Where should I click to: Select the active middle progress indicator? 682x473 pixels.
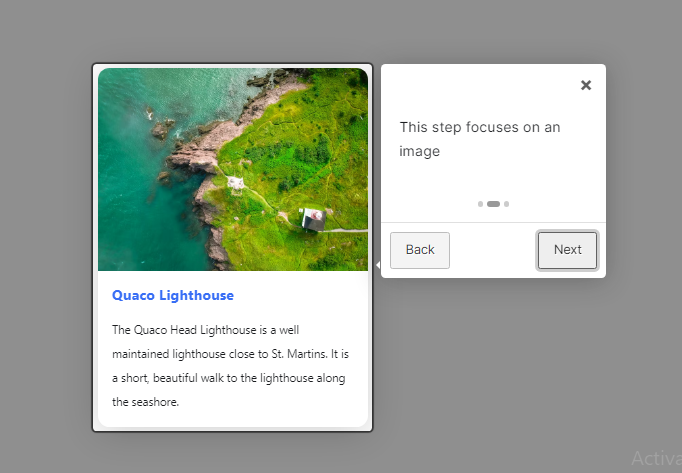point(493,204)
